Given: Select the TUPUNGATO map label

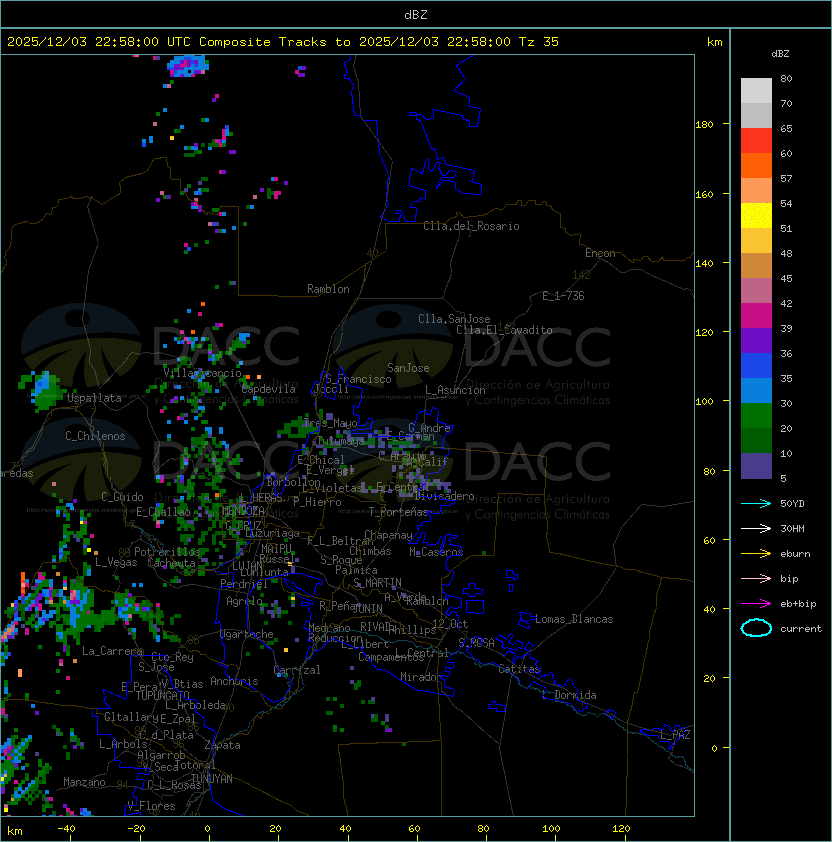Looking at the screenshot, I should [x=162, y=695].
